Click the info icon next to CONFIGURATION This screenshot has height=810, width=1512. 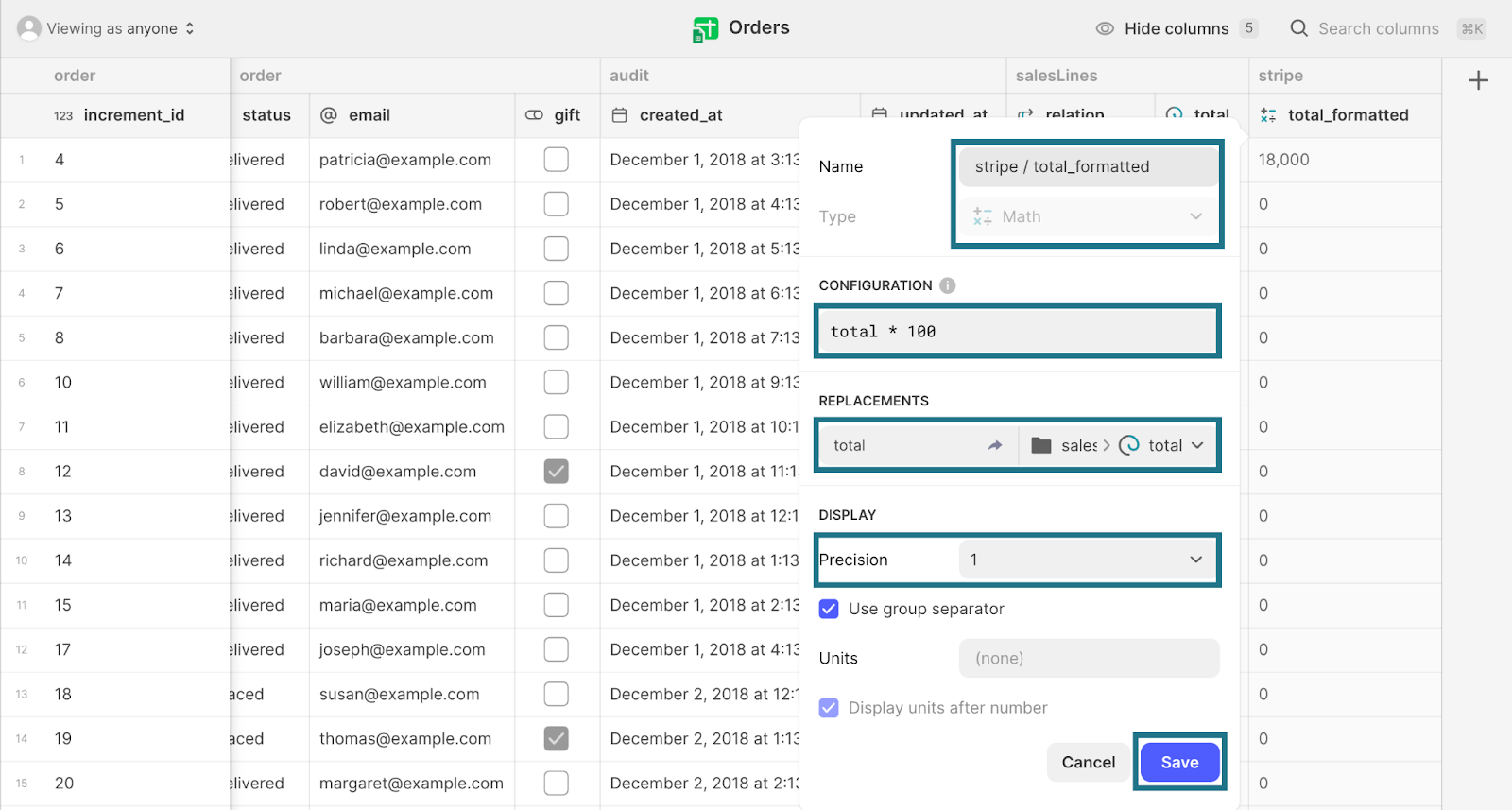pos(948,285)
